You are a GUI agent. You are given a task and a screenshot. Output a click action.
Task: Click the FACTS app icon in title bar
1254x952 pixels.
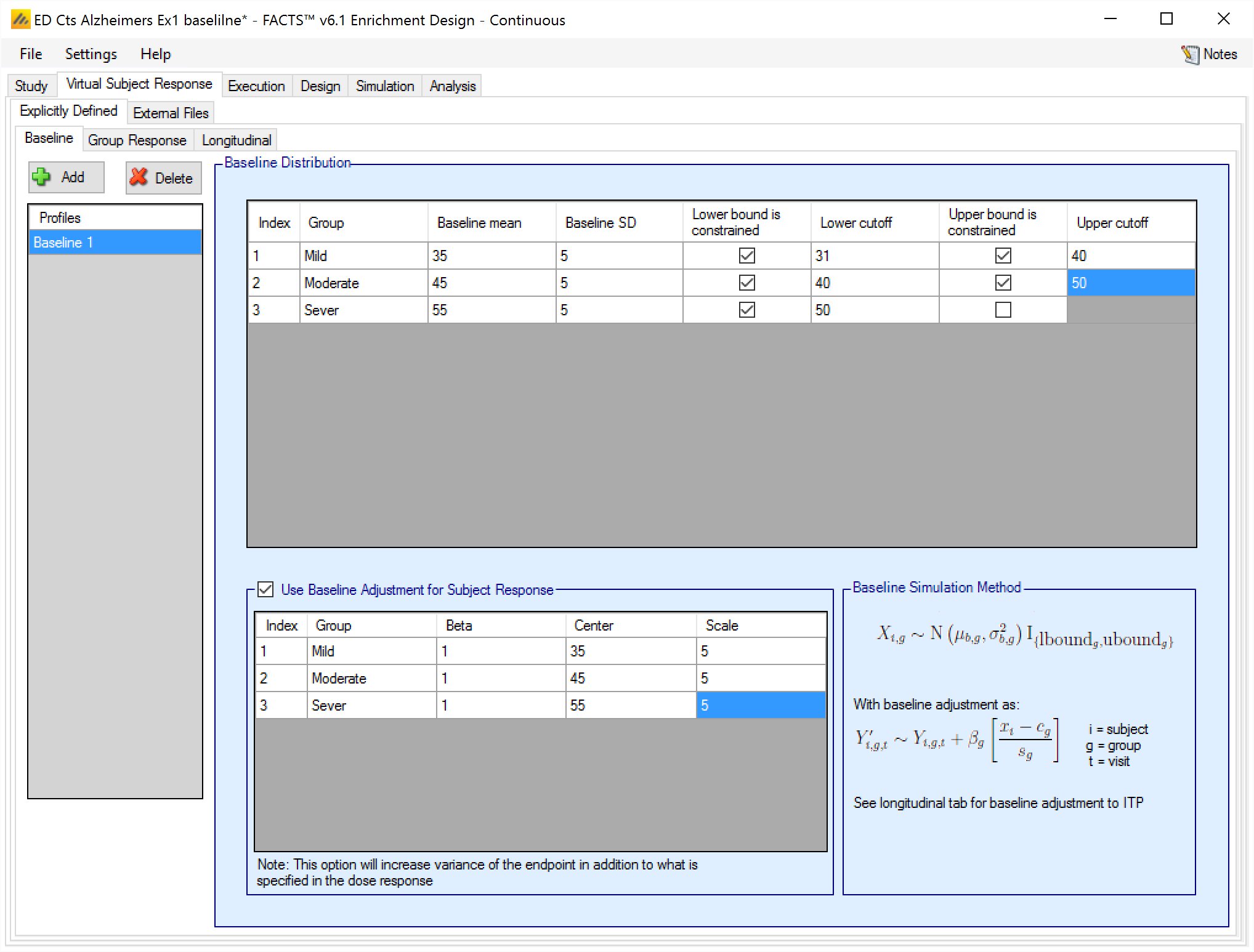[20, 20]
